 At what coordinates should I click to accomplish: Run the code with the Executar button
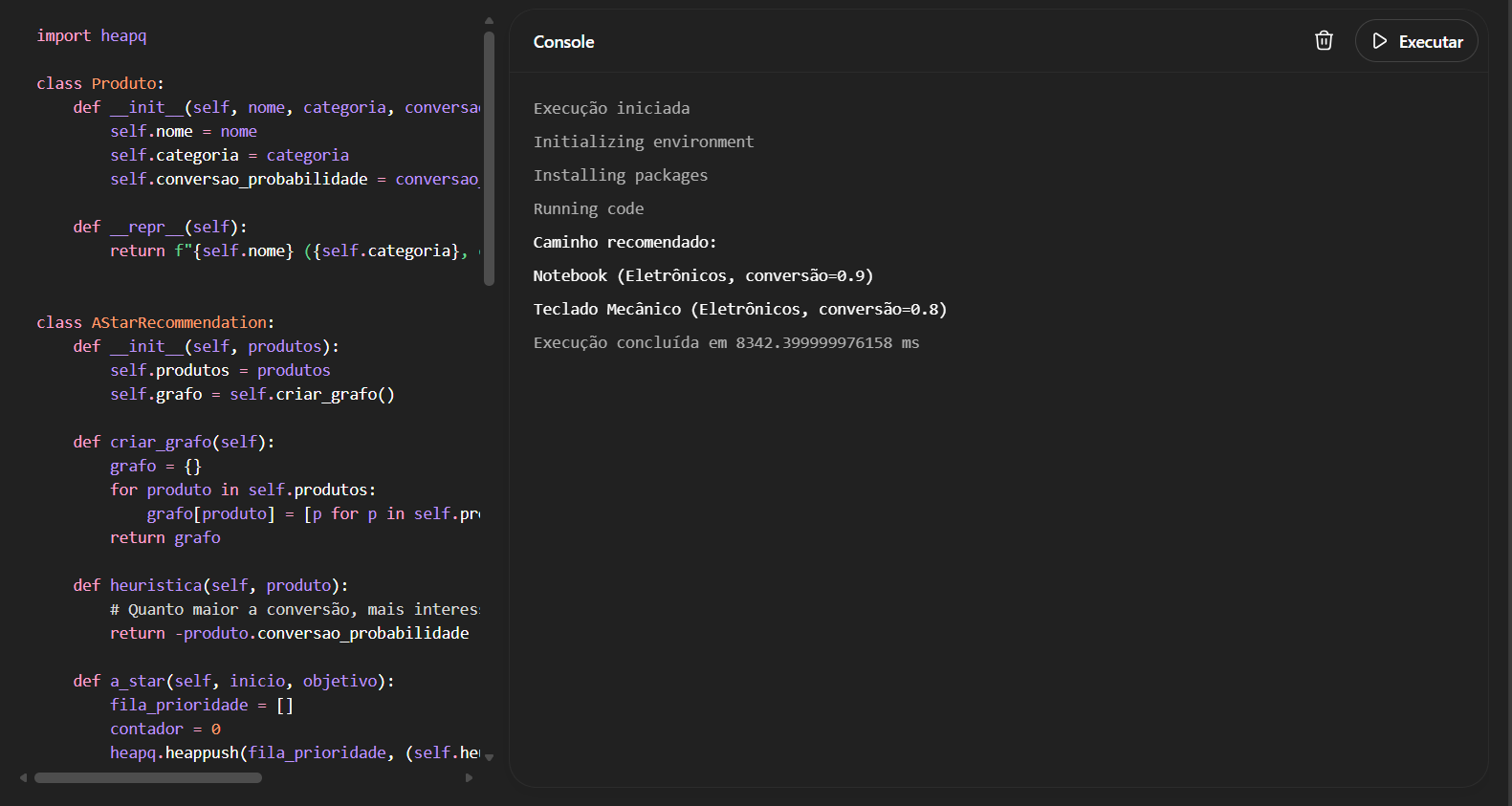(x=1416, y=41)
